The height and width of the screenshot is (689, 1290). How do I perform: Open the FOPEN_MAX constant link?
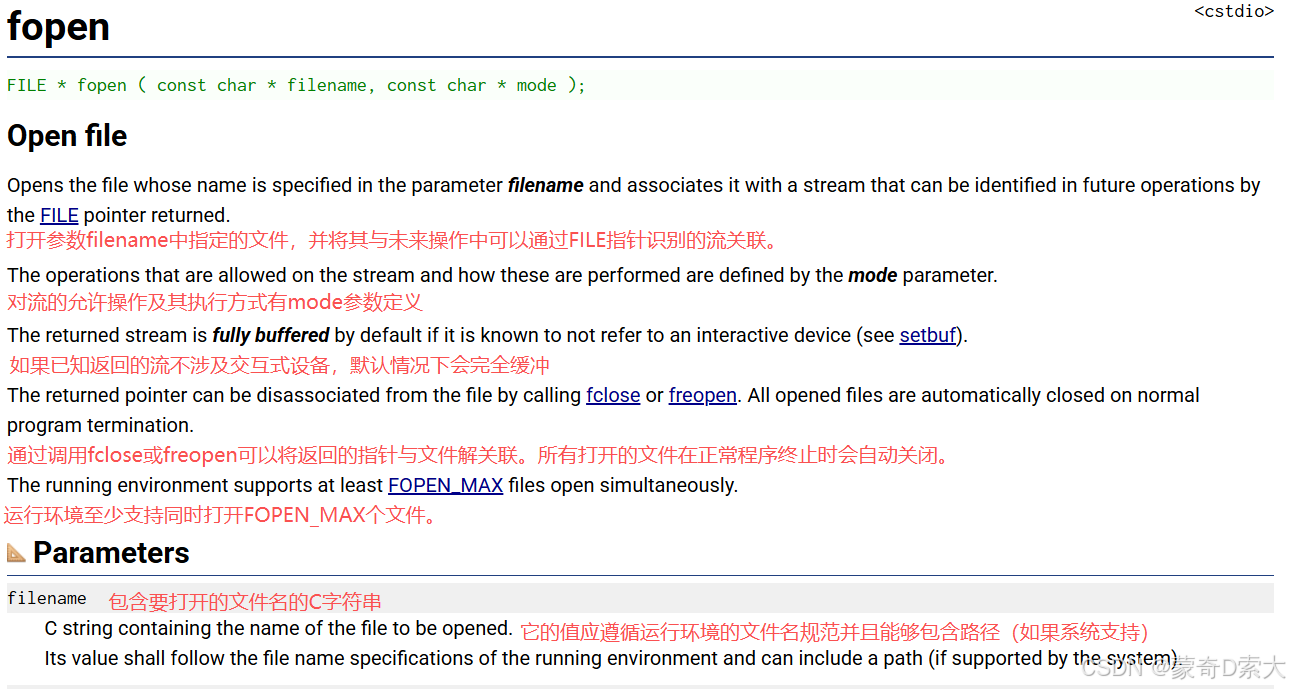tap(446, 485)
